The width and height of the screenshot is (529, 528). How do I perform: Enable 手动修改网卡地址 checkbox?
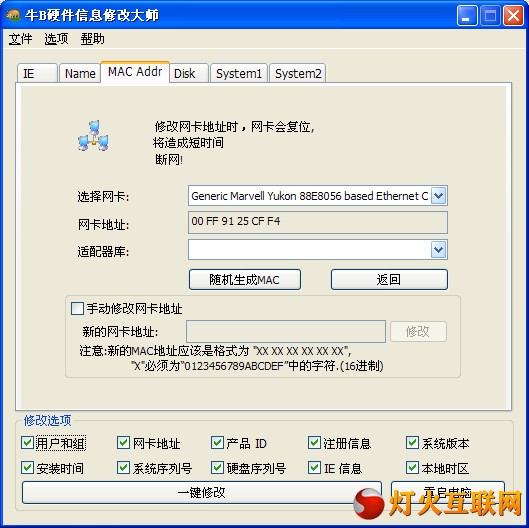(77, 308)
